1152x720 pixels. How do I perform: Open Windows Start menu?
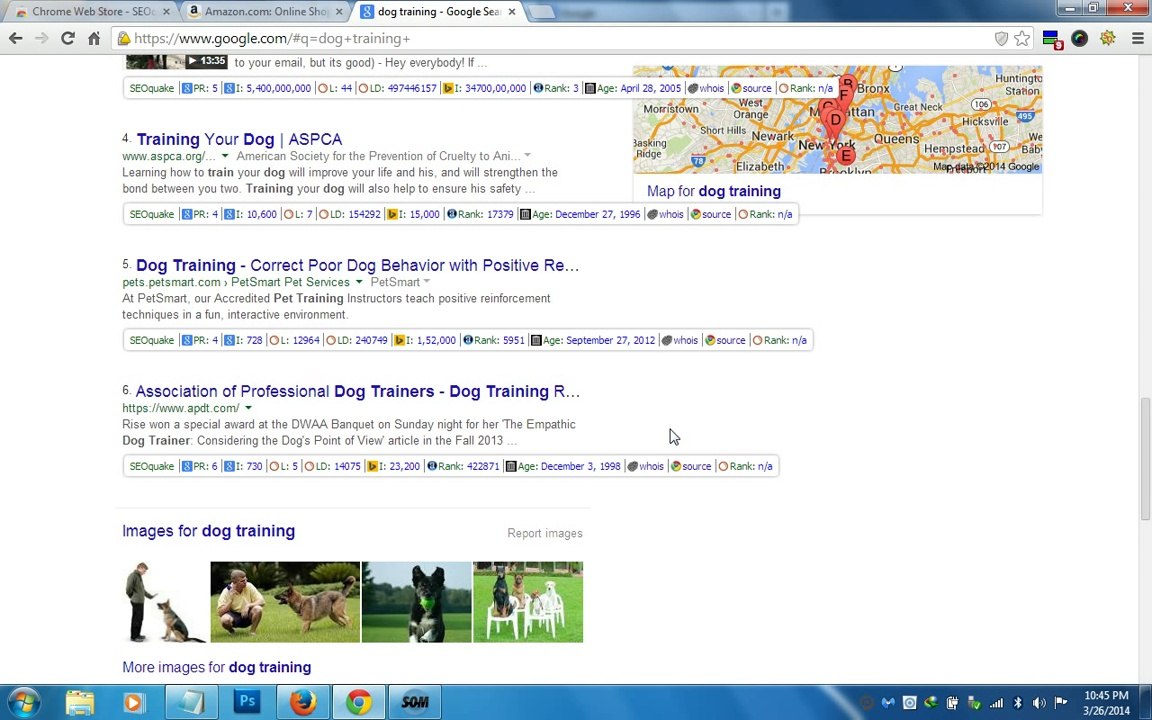coord(24,702)
